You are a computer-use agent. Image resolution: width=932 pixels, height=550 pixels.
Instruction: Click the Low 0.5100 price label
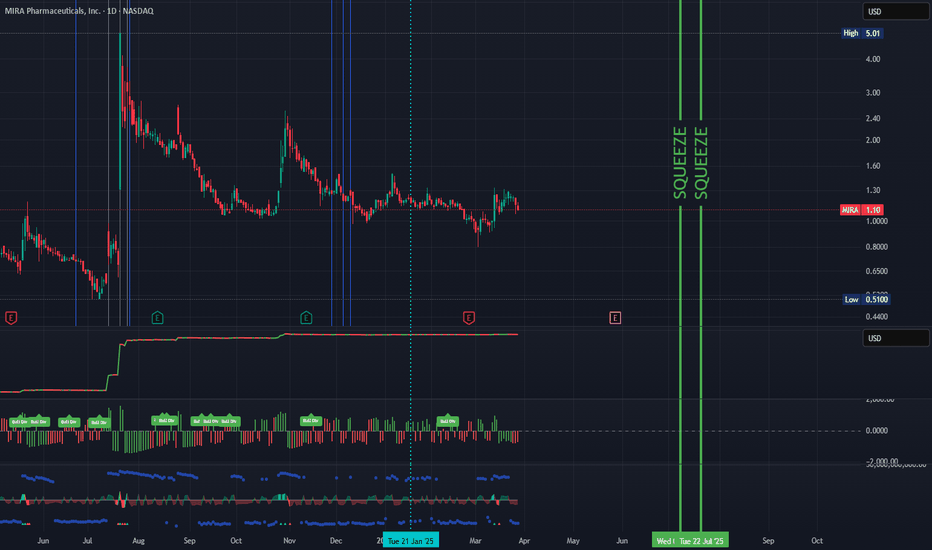pyautogui.click(x=866, y=299)
